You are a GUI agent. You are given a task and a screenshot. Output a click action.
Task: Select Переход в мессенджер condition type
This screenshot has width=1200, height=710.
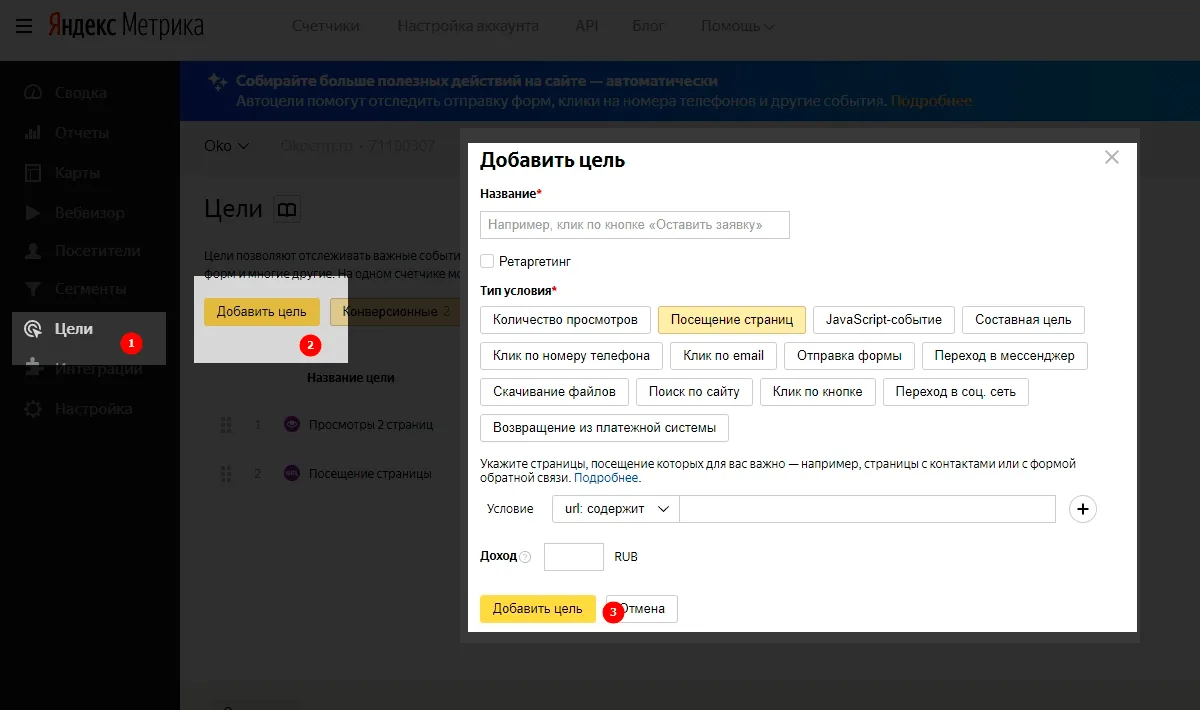click(x=1004, y=355)
